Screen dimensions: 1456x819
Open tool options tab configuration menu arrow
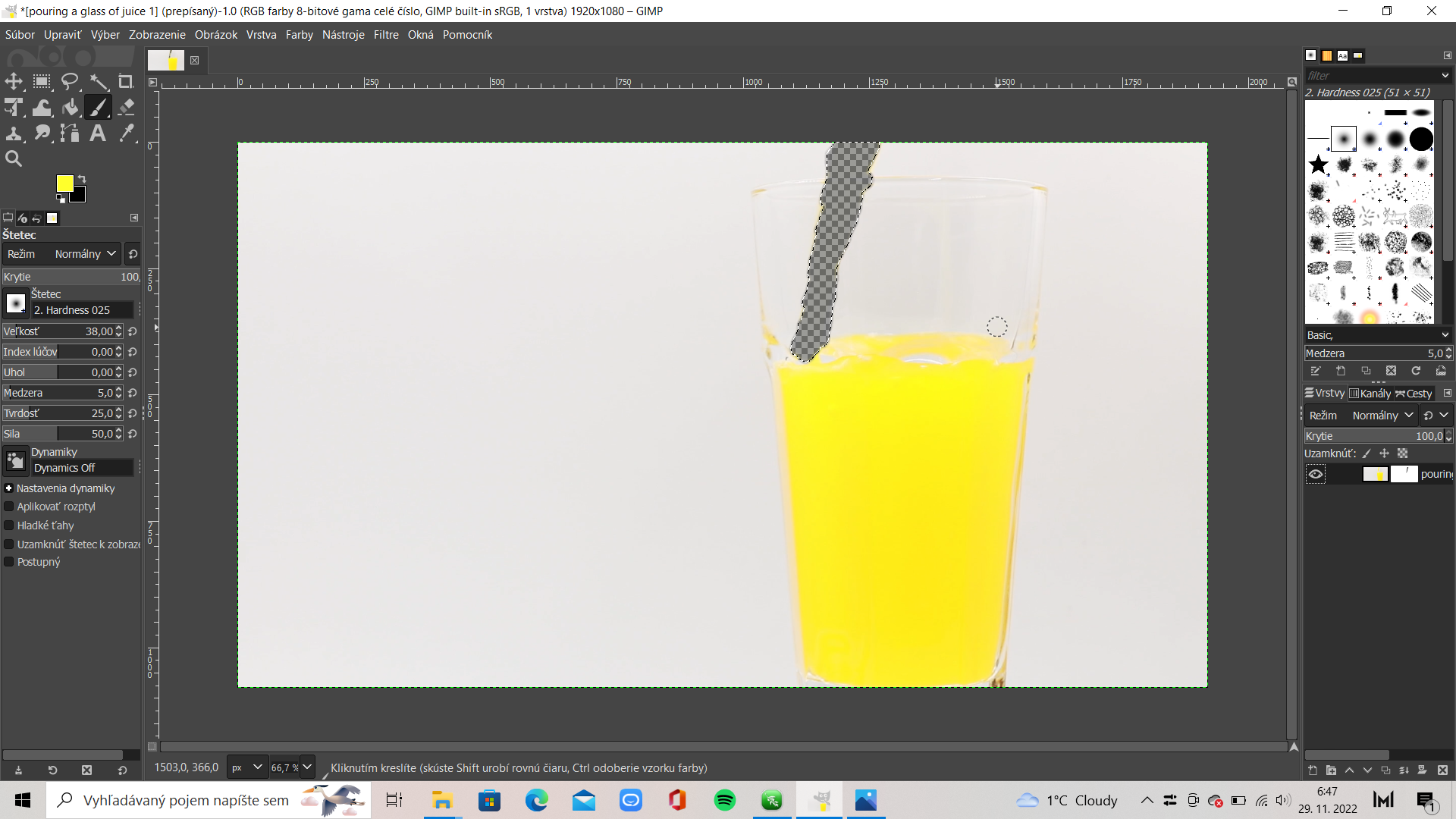pos(134,218)
